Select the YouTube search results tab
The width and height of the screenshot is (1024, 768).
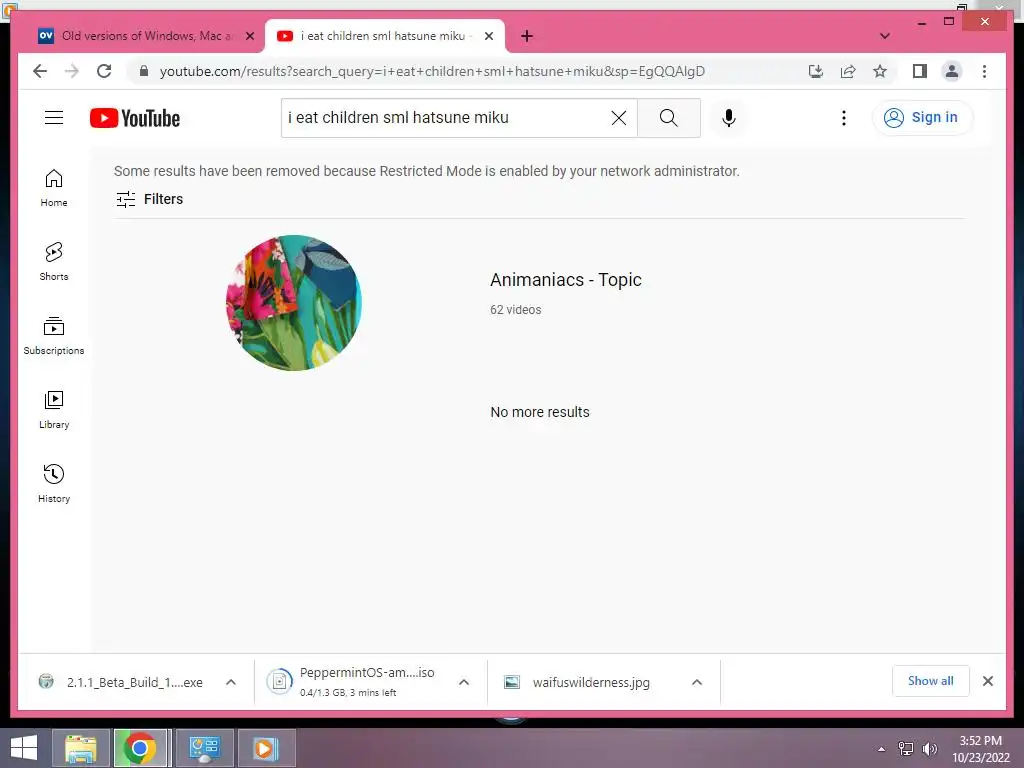(382, 36)
